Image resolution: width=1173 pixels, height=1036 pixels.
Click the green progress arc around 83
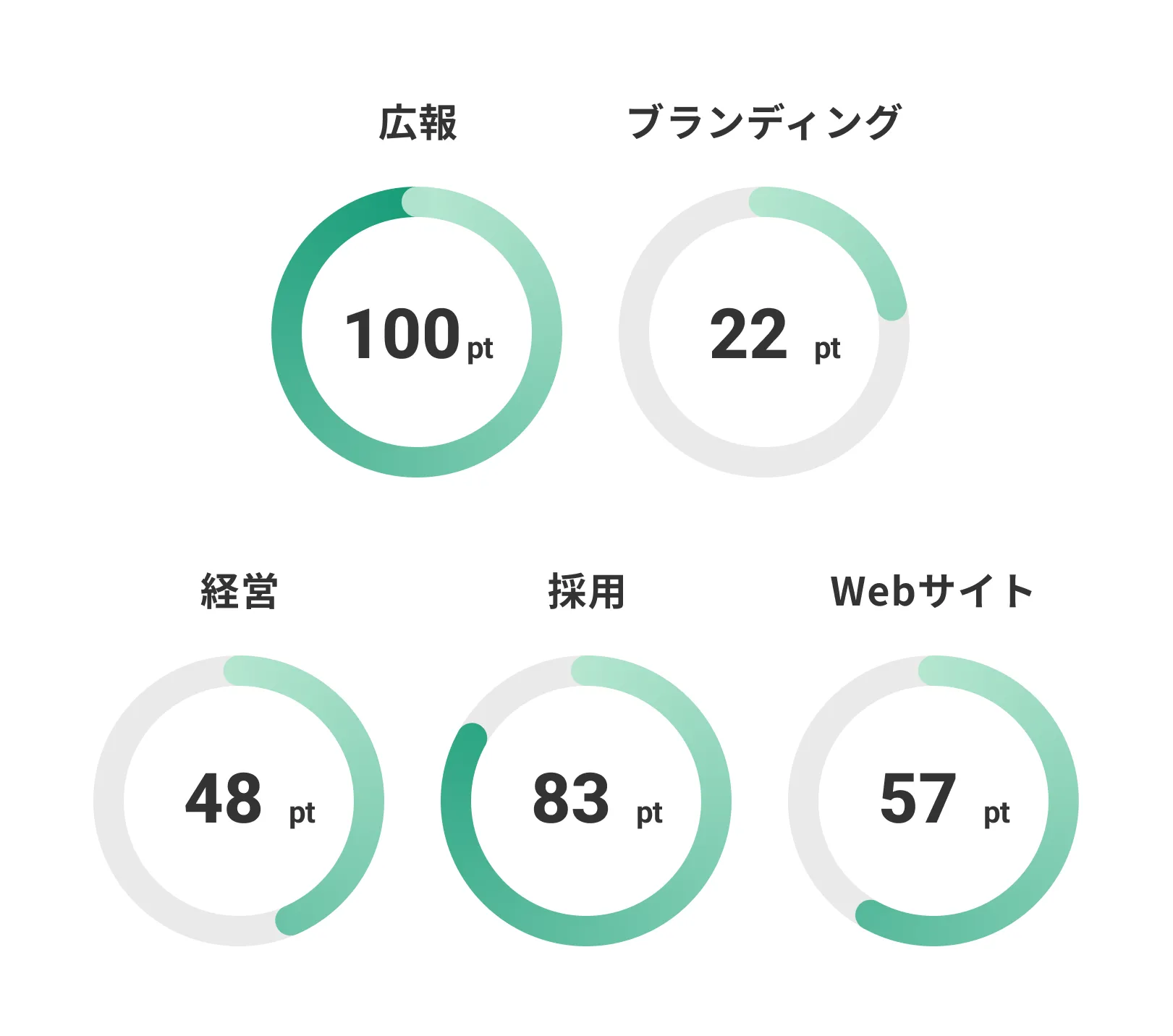pos(586,930)
